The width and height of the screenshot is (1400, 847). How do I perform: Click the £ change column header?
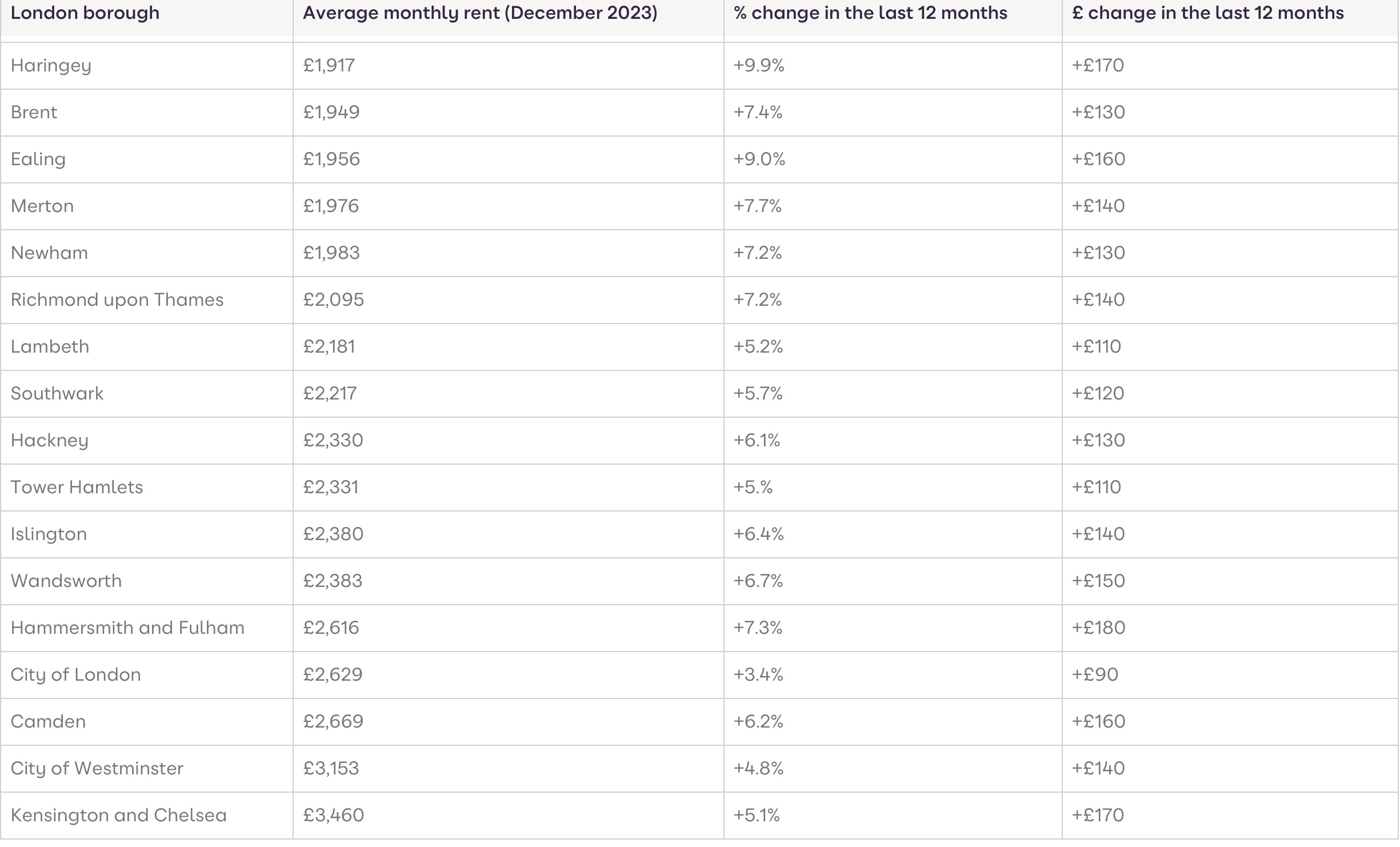pyautogui.click(x=1207, y=13)
